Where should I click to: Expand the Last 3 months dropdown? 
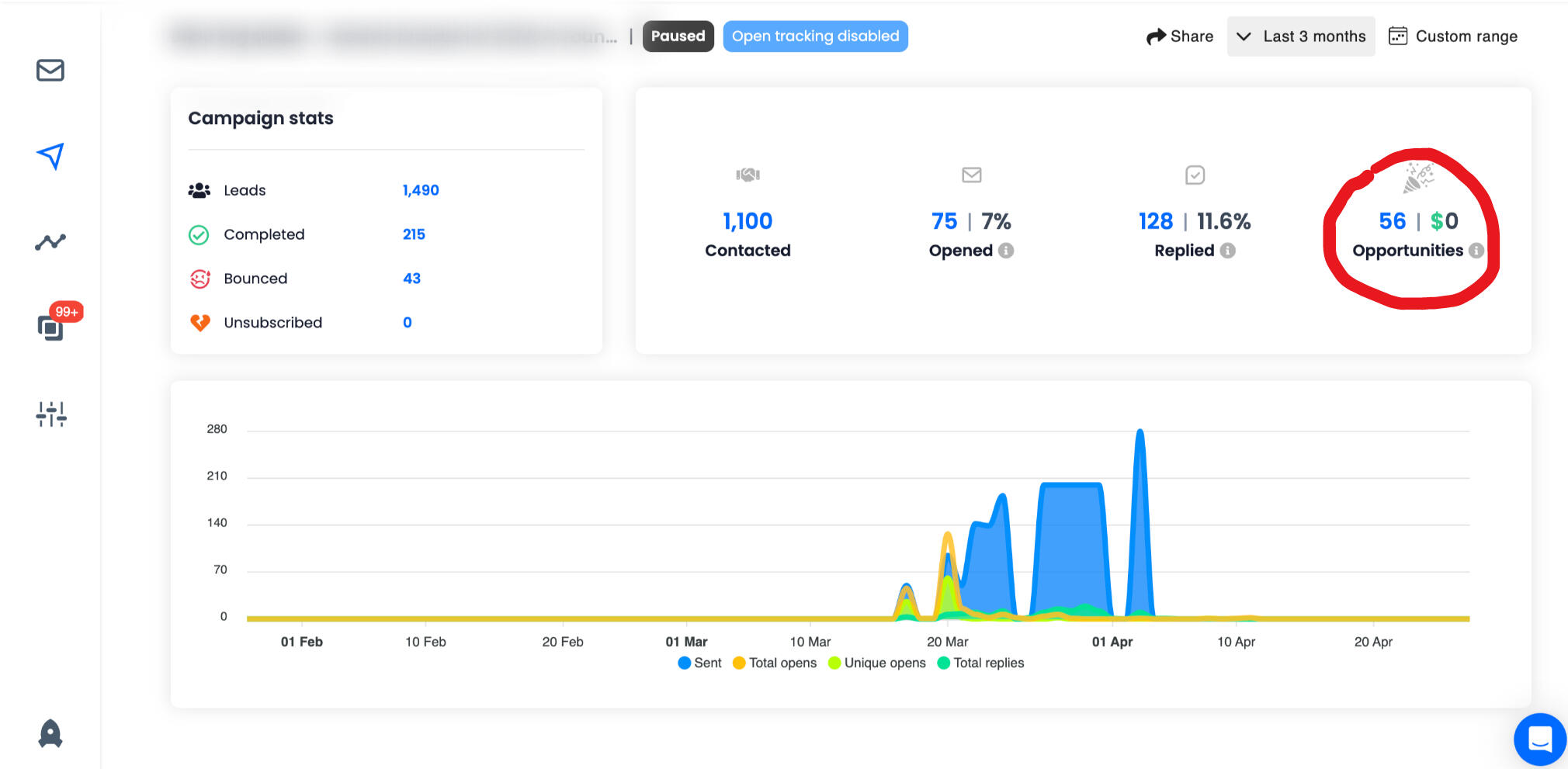coord(1300,36)
